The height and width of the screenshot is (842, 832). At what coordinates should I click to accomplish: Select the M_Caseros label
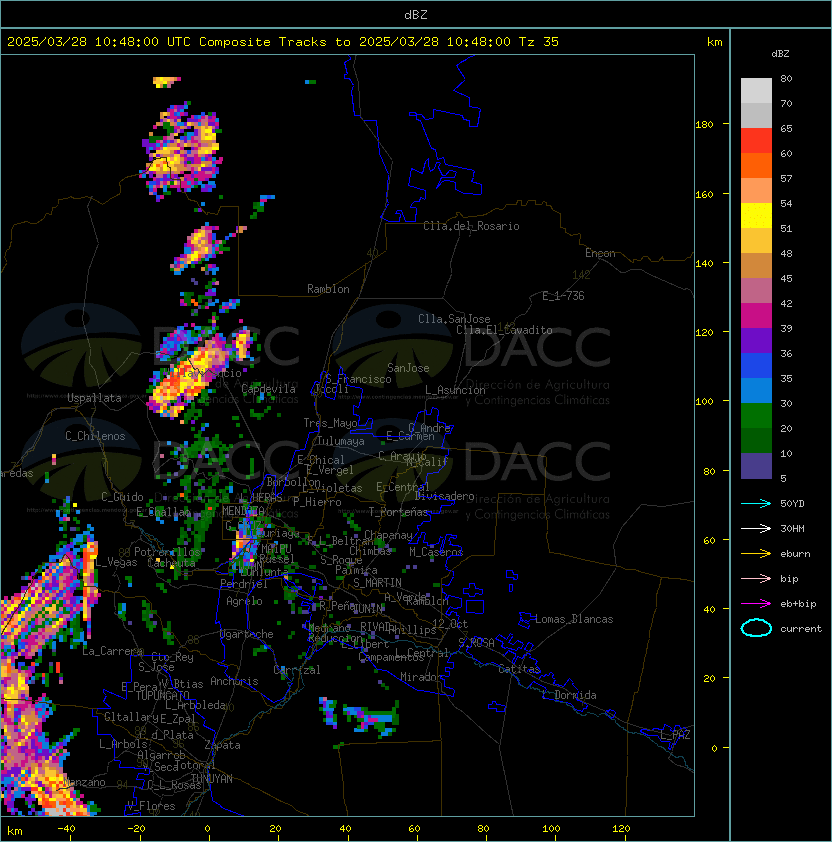[436, 552]
